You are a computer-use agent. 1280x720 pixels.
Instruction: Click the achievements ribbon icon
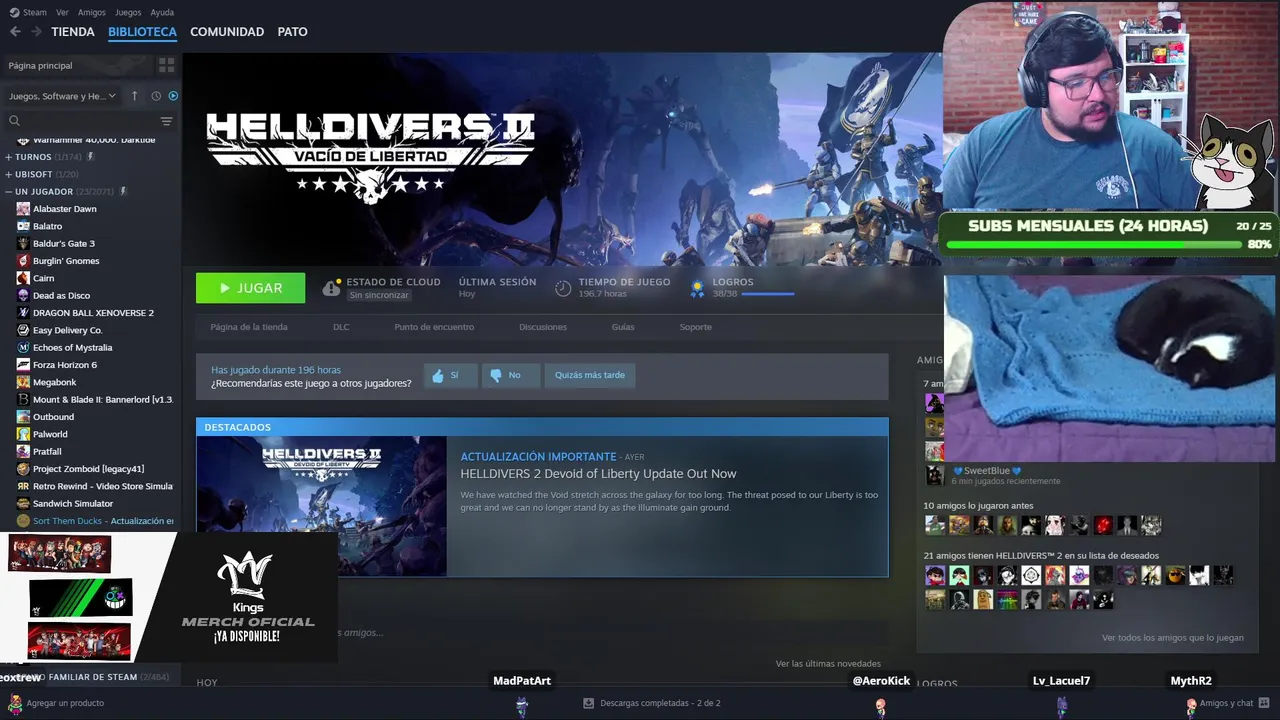[698, 288]
